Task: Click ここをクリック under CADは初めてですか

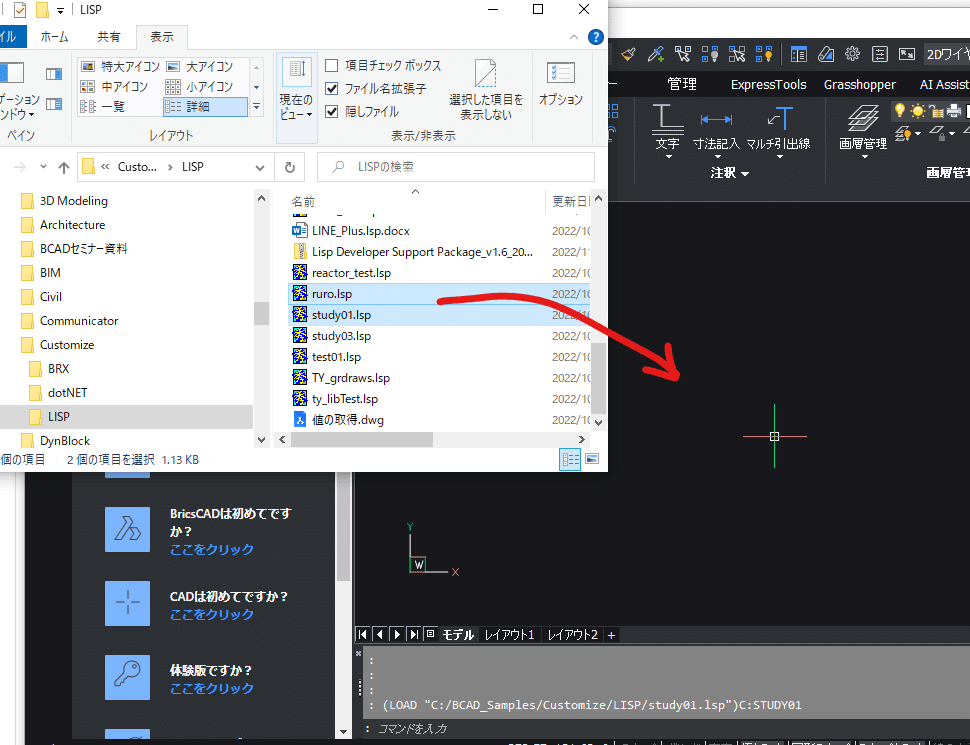Action: [212, 614]
